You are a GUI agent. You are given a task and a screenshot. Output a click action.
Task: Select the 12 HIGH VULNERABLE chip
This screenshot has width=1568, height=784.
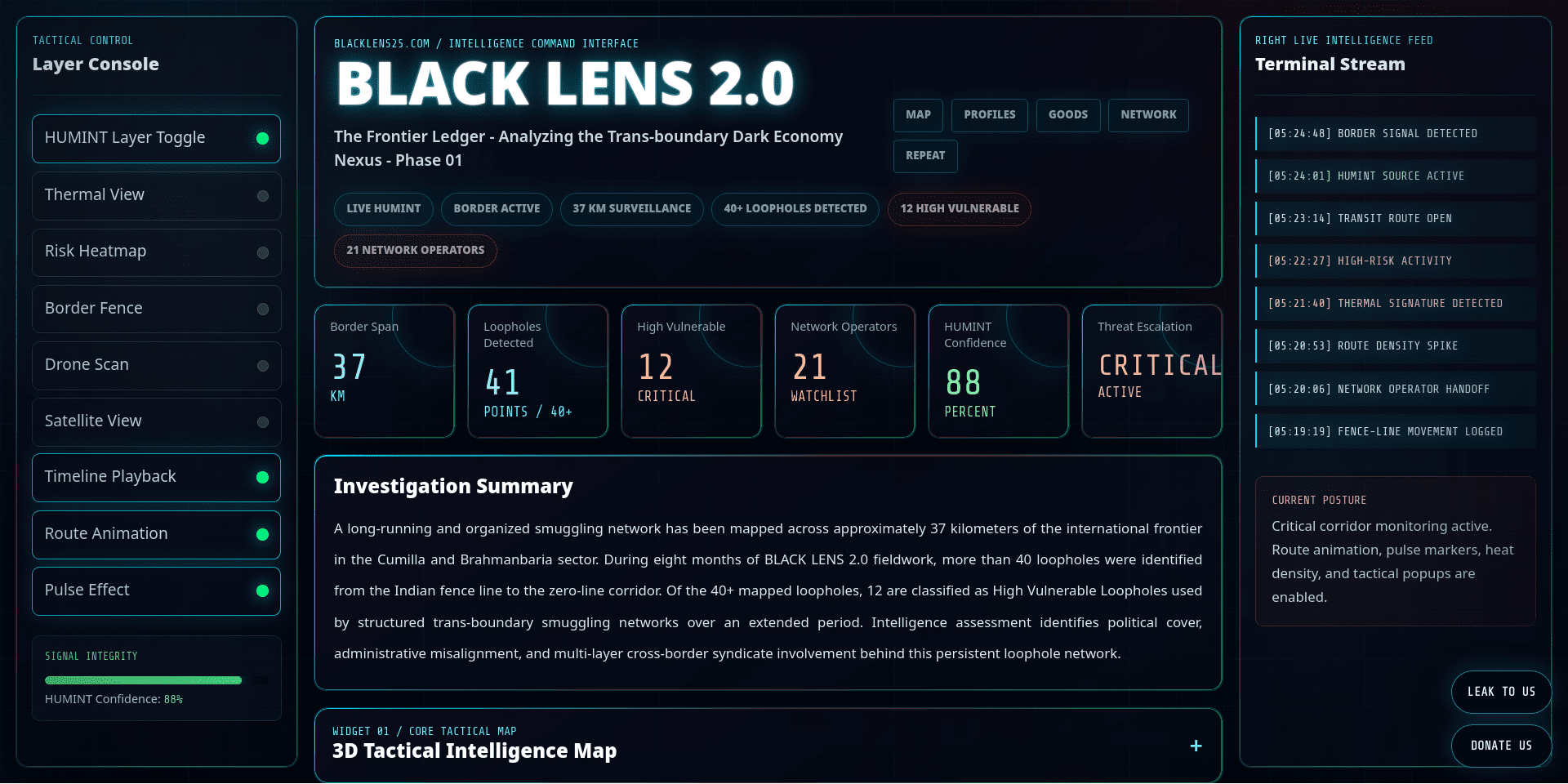tap(960, 209)
